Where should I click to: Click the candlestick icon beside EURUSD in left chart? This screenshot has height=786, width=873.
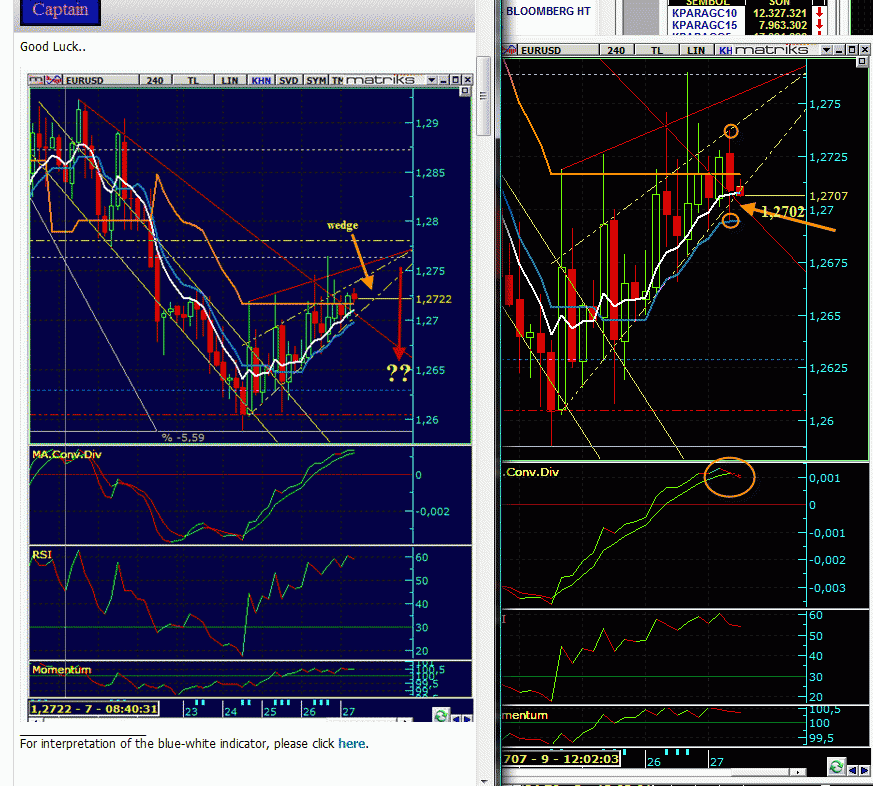click(52, 80)
